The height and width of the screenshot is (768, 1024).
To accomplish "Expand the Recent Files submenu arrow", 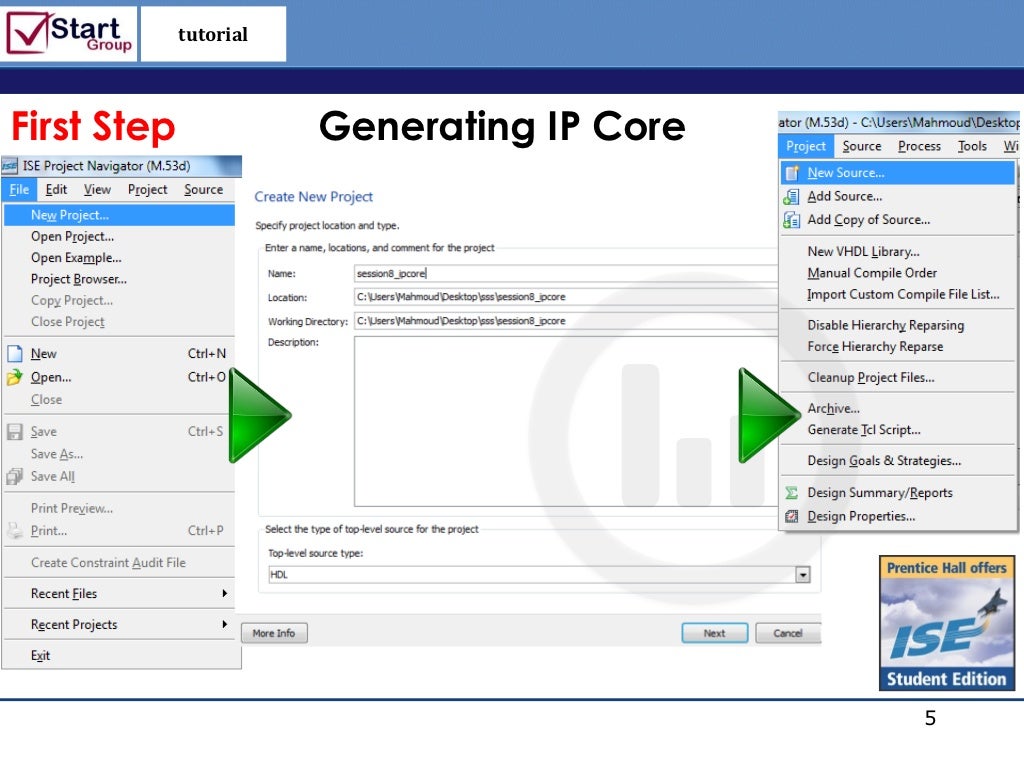I will pos(224,594).
